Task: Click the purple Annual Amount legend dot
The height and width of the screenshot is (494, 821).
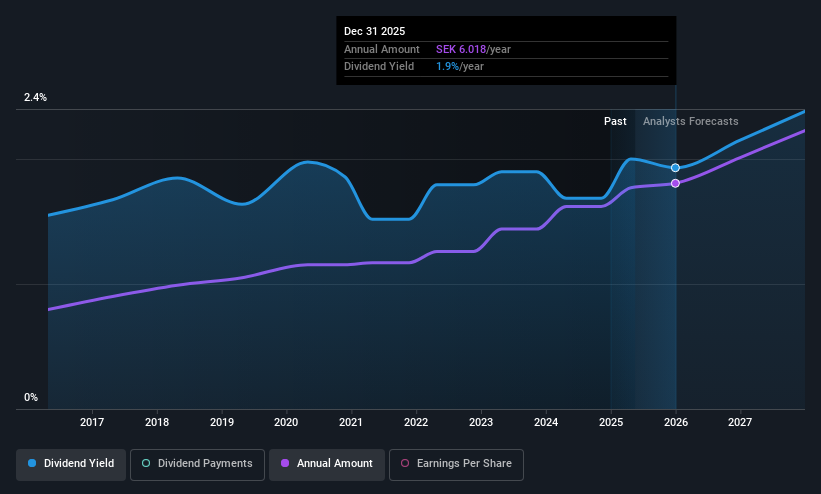Action: click(285, 463)
